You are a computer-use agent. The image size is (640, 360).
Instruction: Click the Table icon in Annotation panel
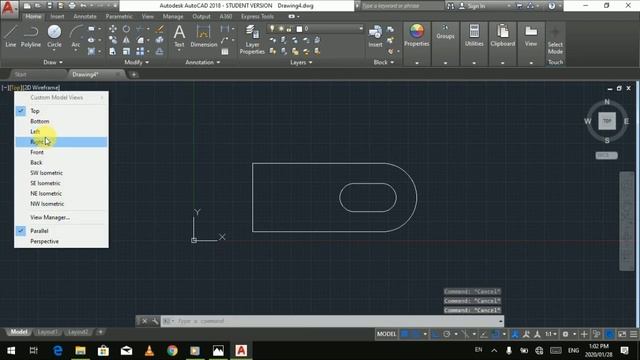click(225, 51)
